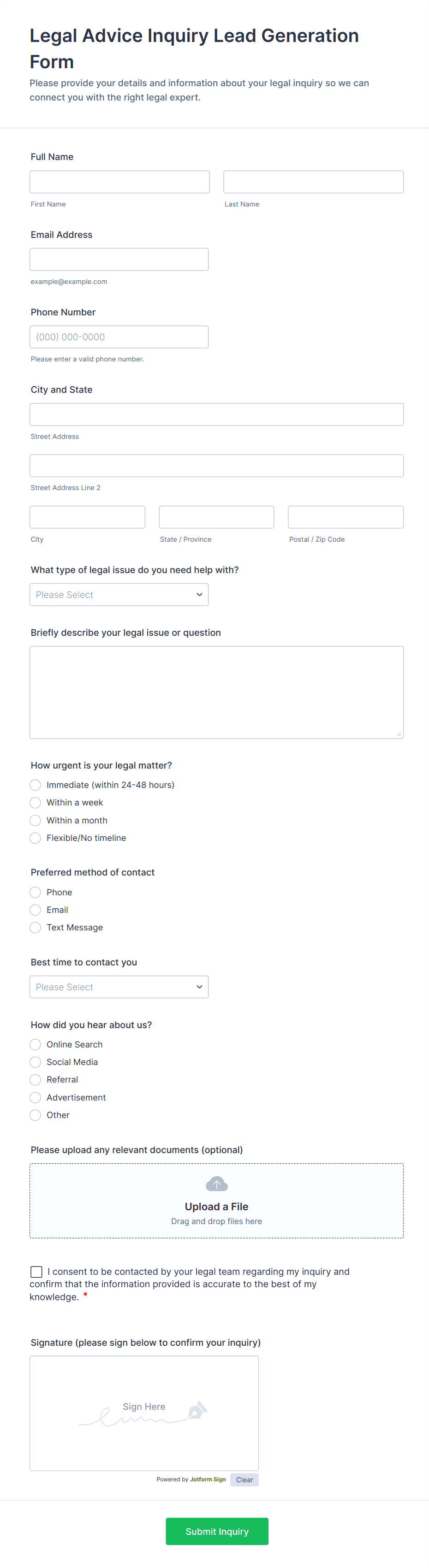Select Text Message contact option

pos(36,928)
